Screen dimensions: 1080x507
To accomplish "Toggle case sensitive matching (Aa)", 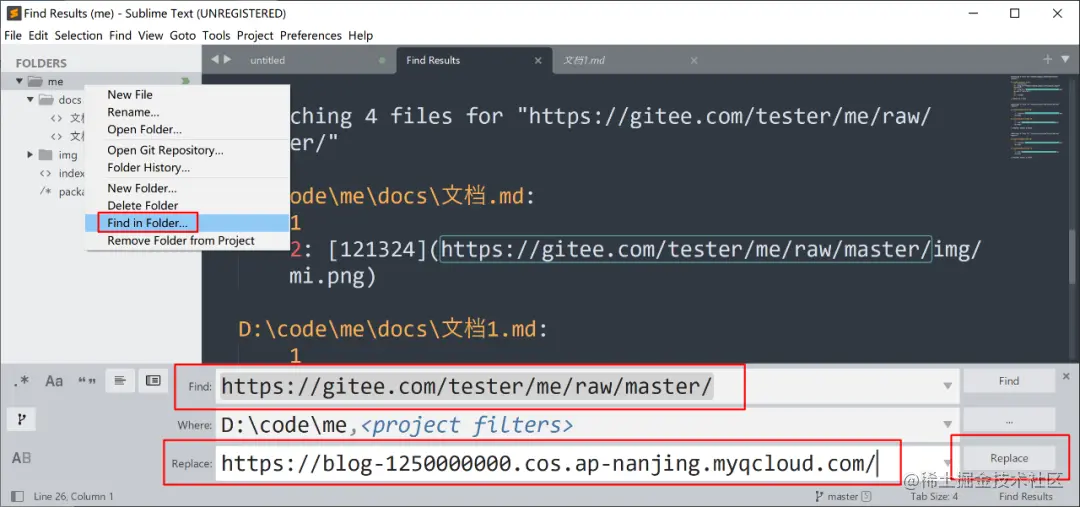I will [54, 380].
